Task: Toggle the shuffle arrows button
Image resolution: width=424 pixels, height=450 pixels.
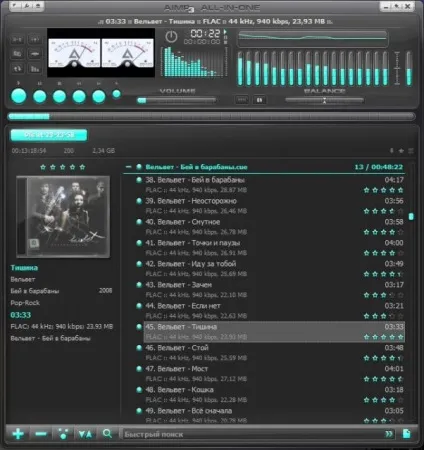Action: 17,69
